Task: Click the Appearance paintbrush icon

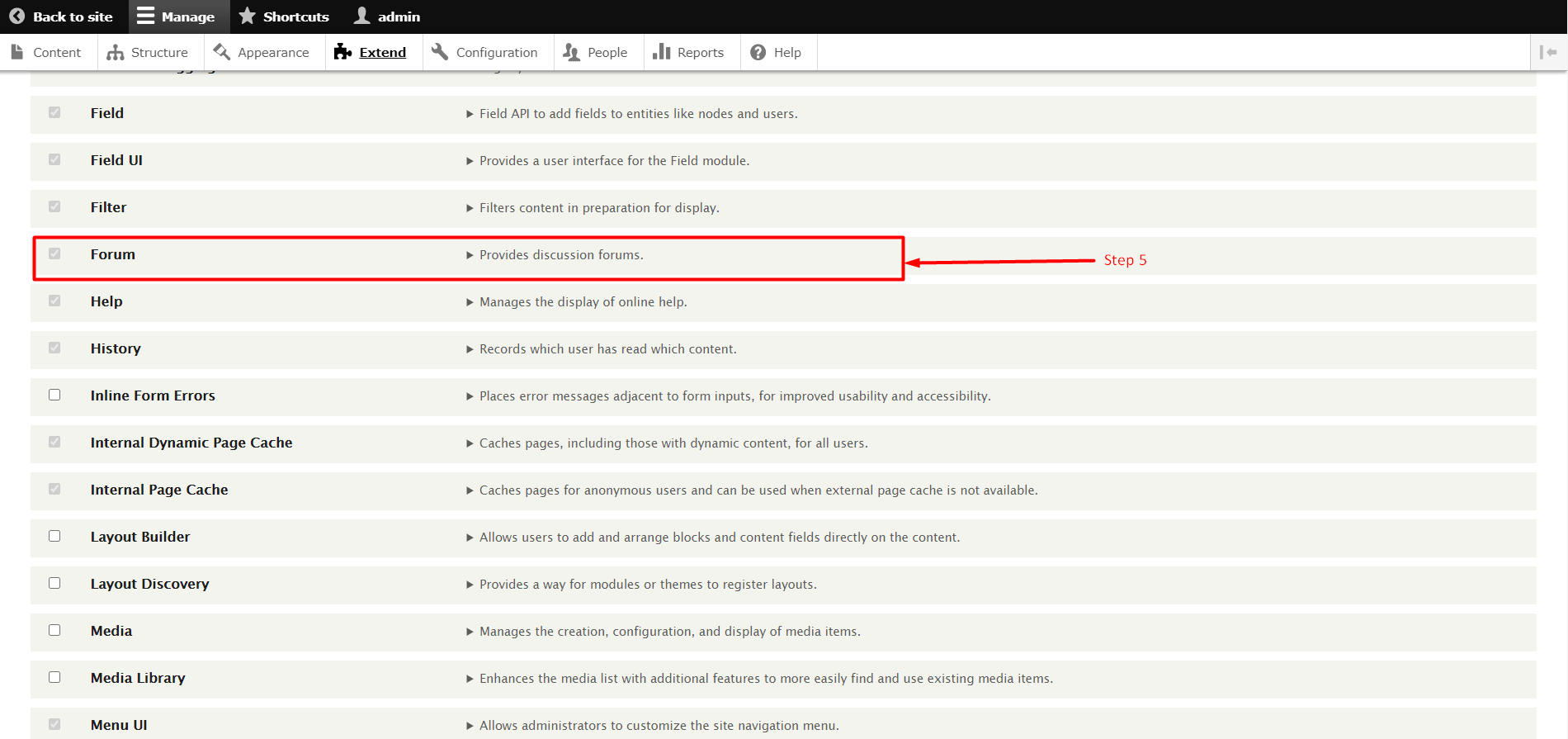Action: tap(221, 52)
